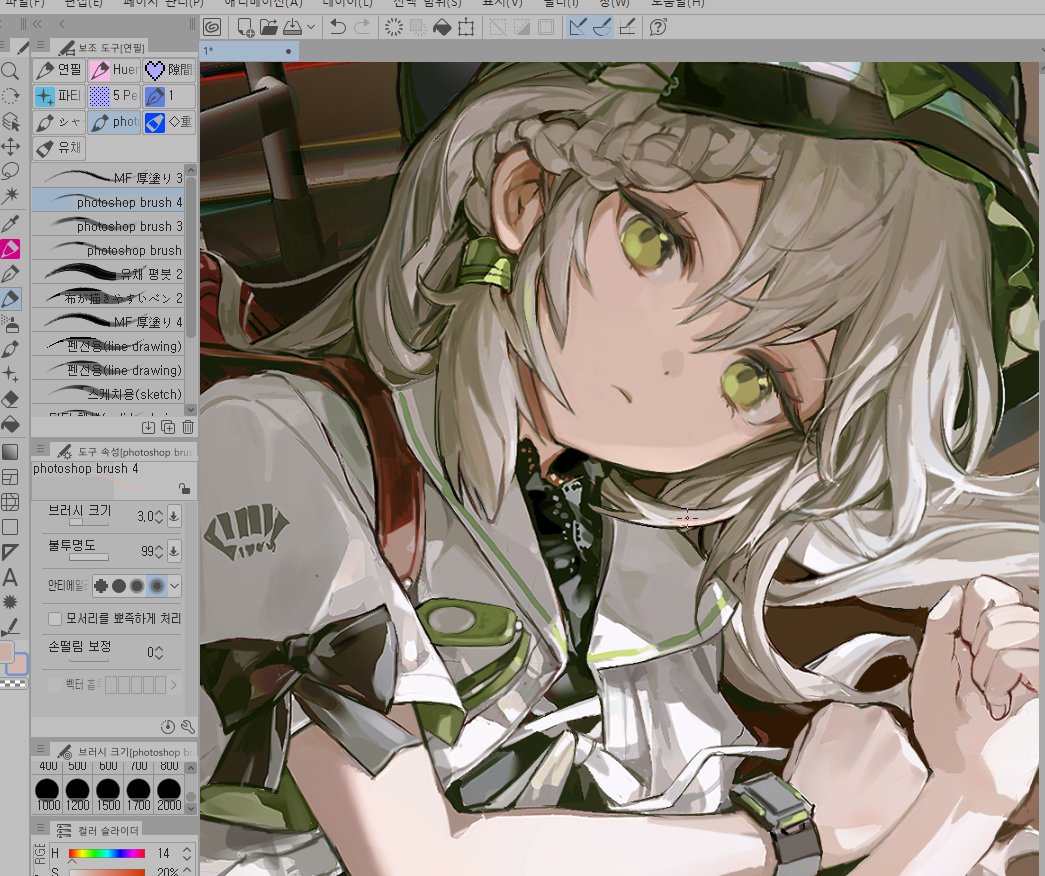Open brush size dynamics settings button
This screenshot has height=876, width=1045.
[x=173, y=516]
